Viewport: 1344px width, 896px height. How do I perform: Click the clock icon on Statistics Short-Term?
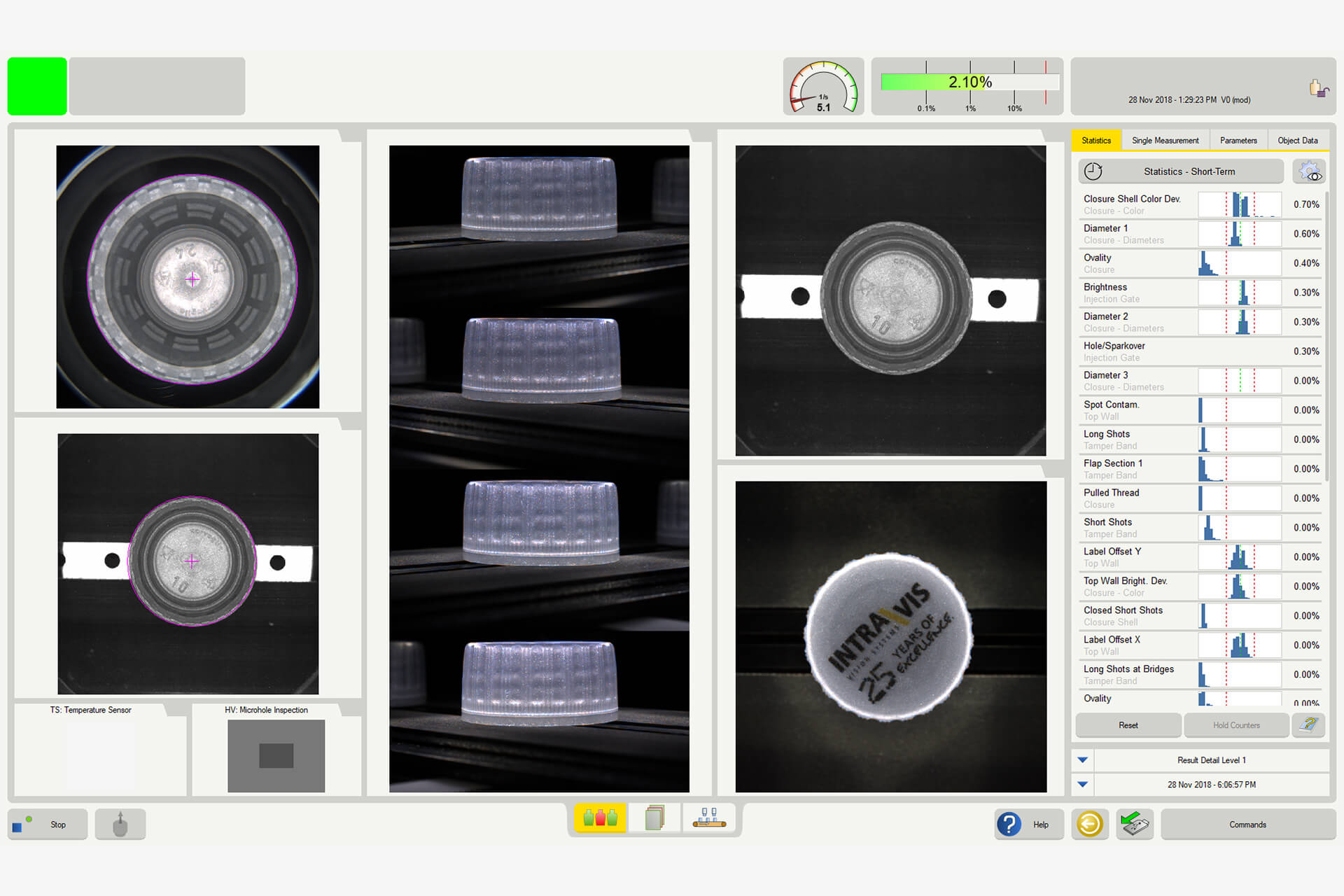(x=1093, y=171)
